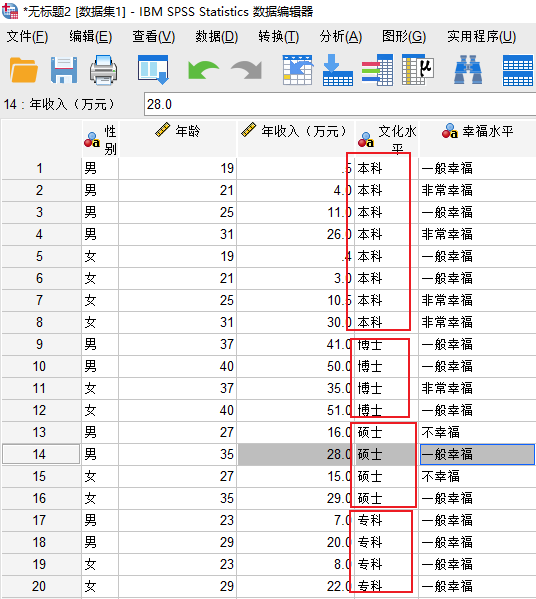
Task: Click age cell 29 in row 18
Action: 178,542
